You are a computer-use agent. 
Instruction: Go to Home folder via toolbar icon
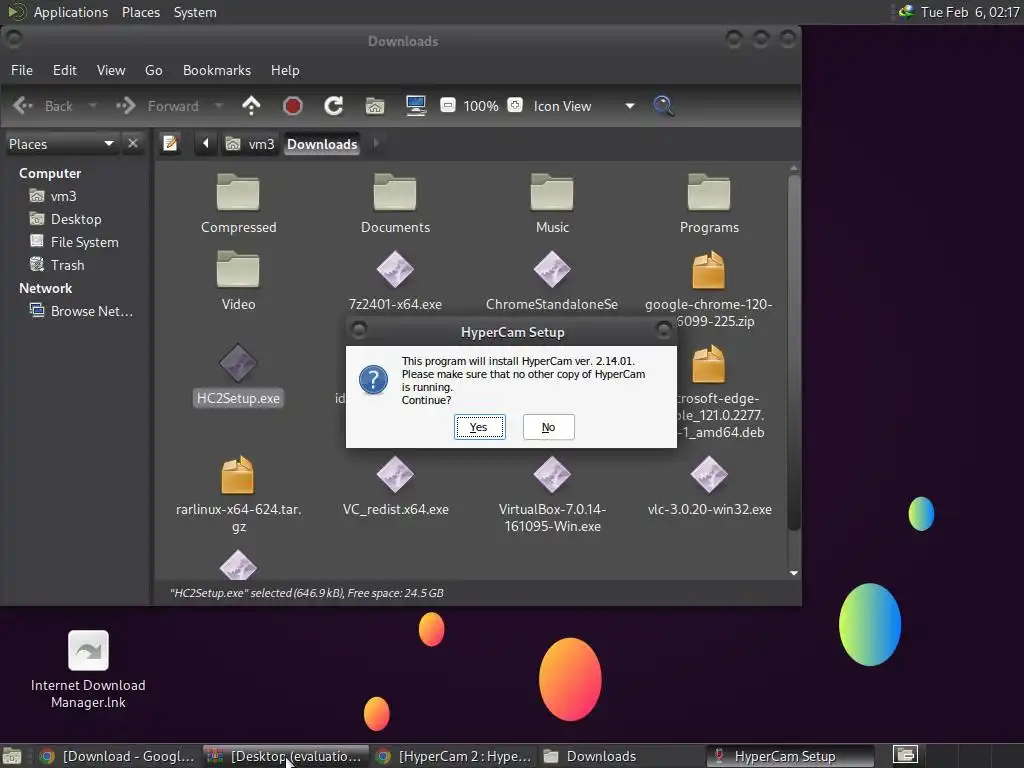tap(375, 106)
